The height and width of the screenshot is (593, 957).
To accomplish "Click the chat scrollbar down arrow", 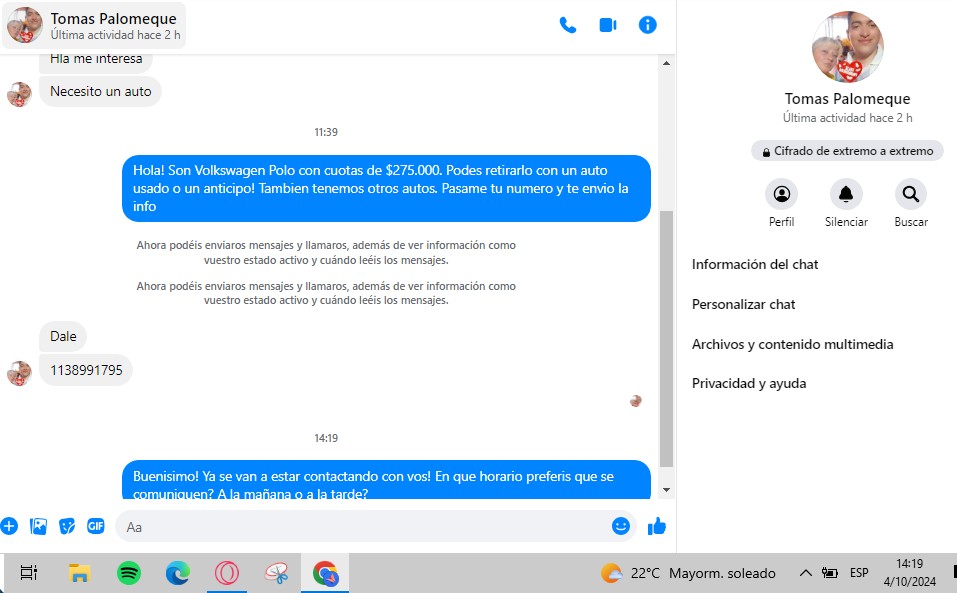I will pos(666,490).
